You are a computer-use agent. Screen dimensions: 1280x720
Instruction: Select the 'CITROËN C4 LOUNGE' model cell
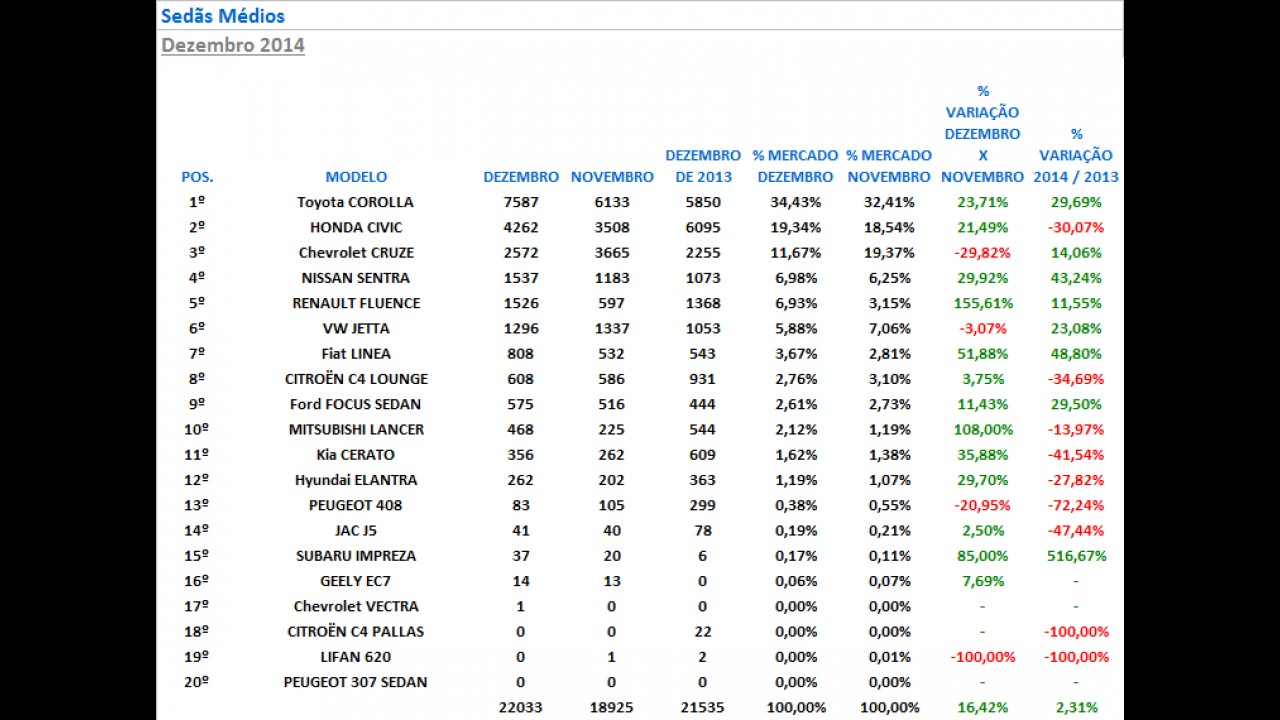[x=356, y=379]
